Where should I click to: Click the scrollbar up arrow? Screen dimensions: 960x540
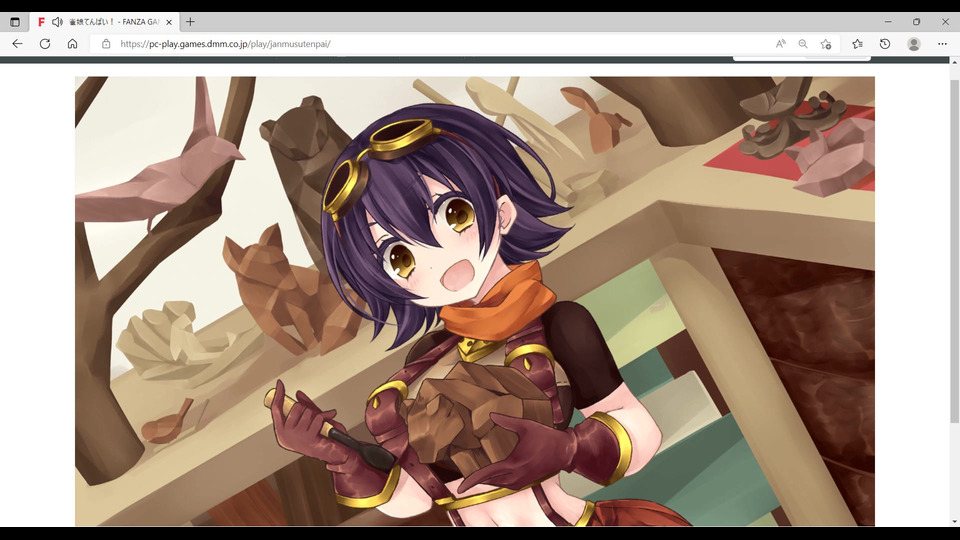coord(954,62)
